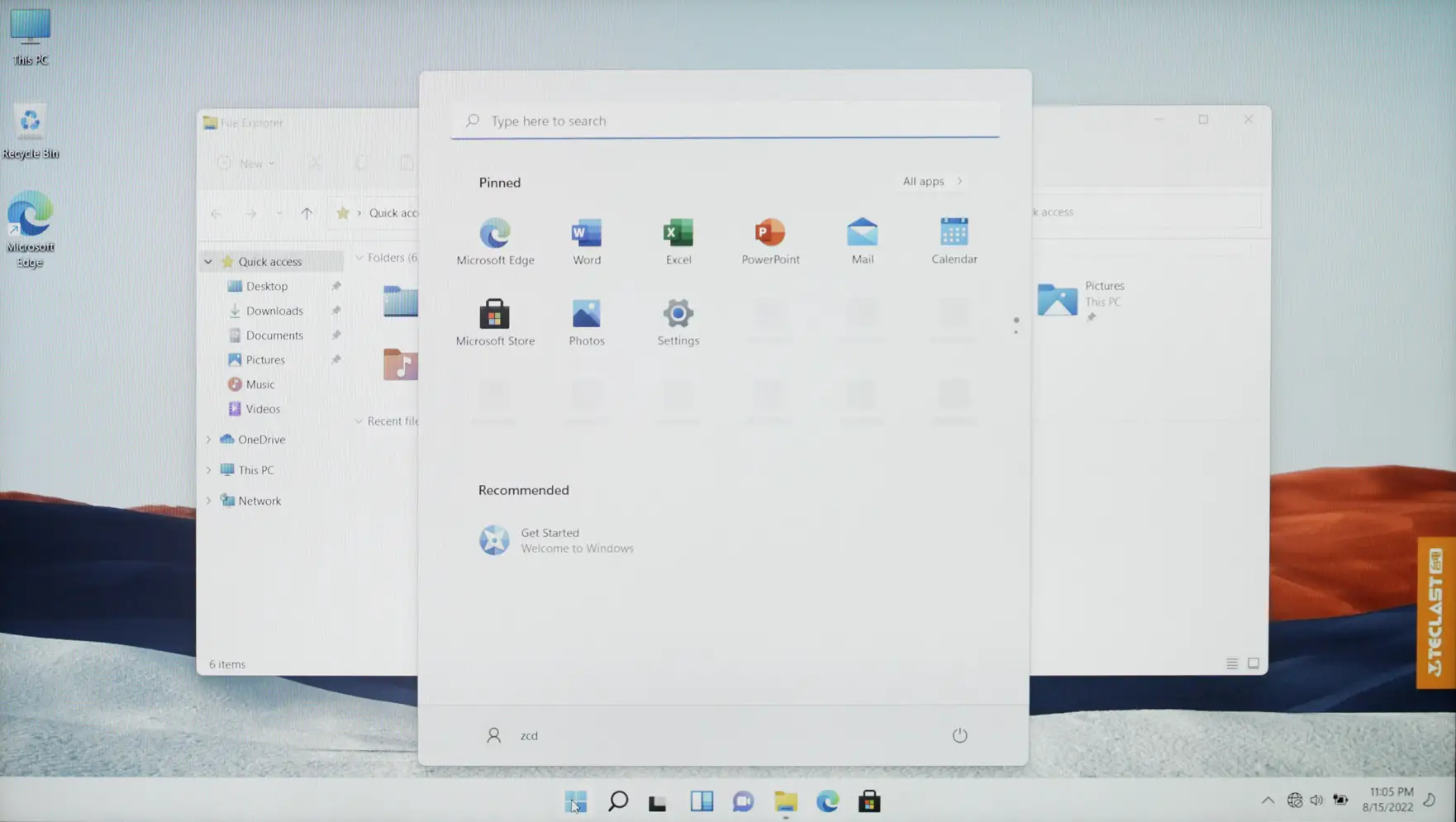Click the zcd user account name
1456x822 pixels.
click(529, 734)
